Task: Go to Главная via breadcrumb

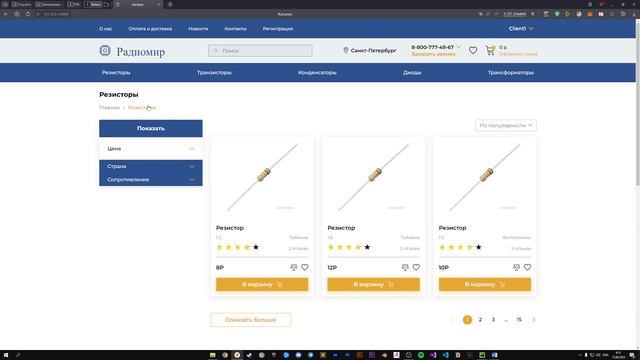Action: [x=109, y=107]
